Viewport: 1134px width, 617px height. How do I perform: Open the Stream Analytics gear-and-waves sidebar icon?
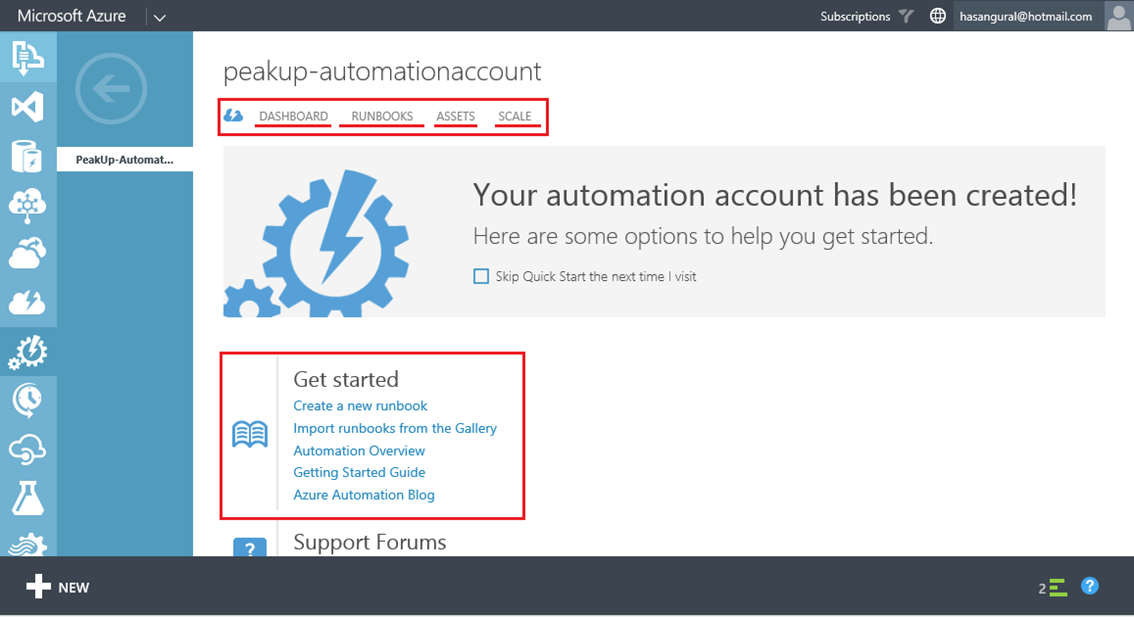point(27,544)
